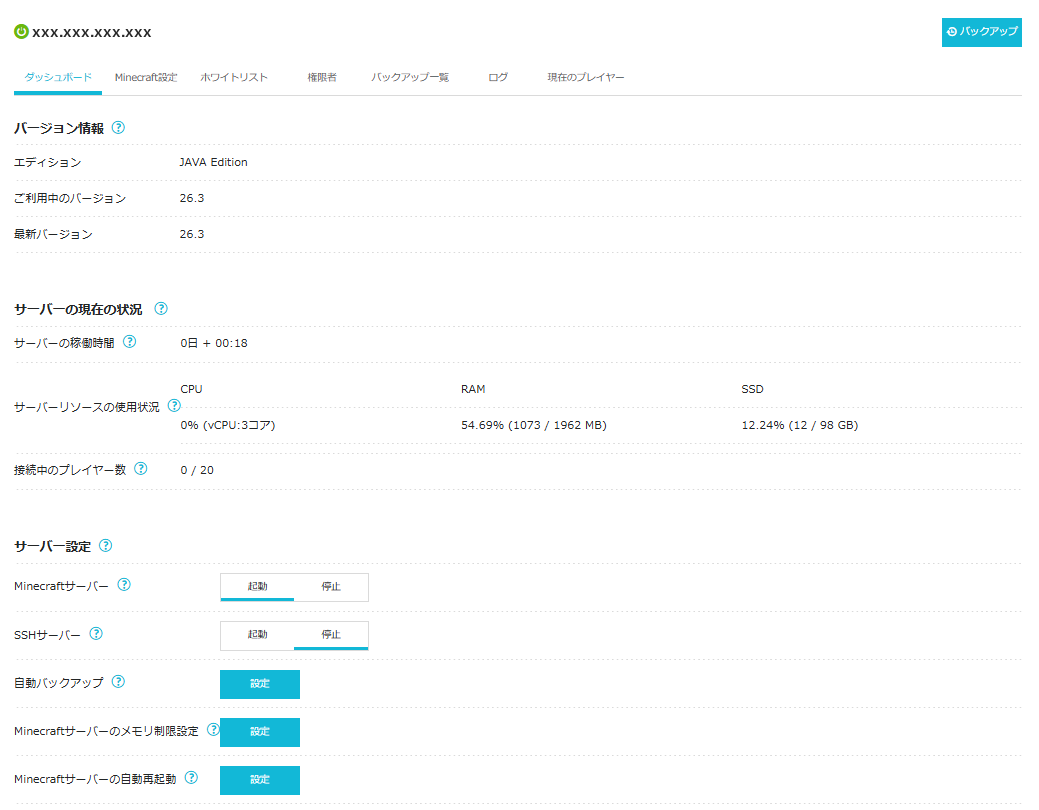
Task: Click help icon next to 接続中のプレイヤー数
Action: [140, 469]
